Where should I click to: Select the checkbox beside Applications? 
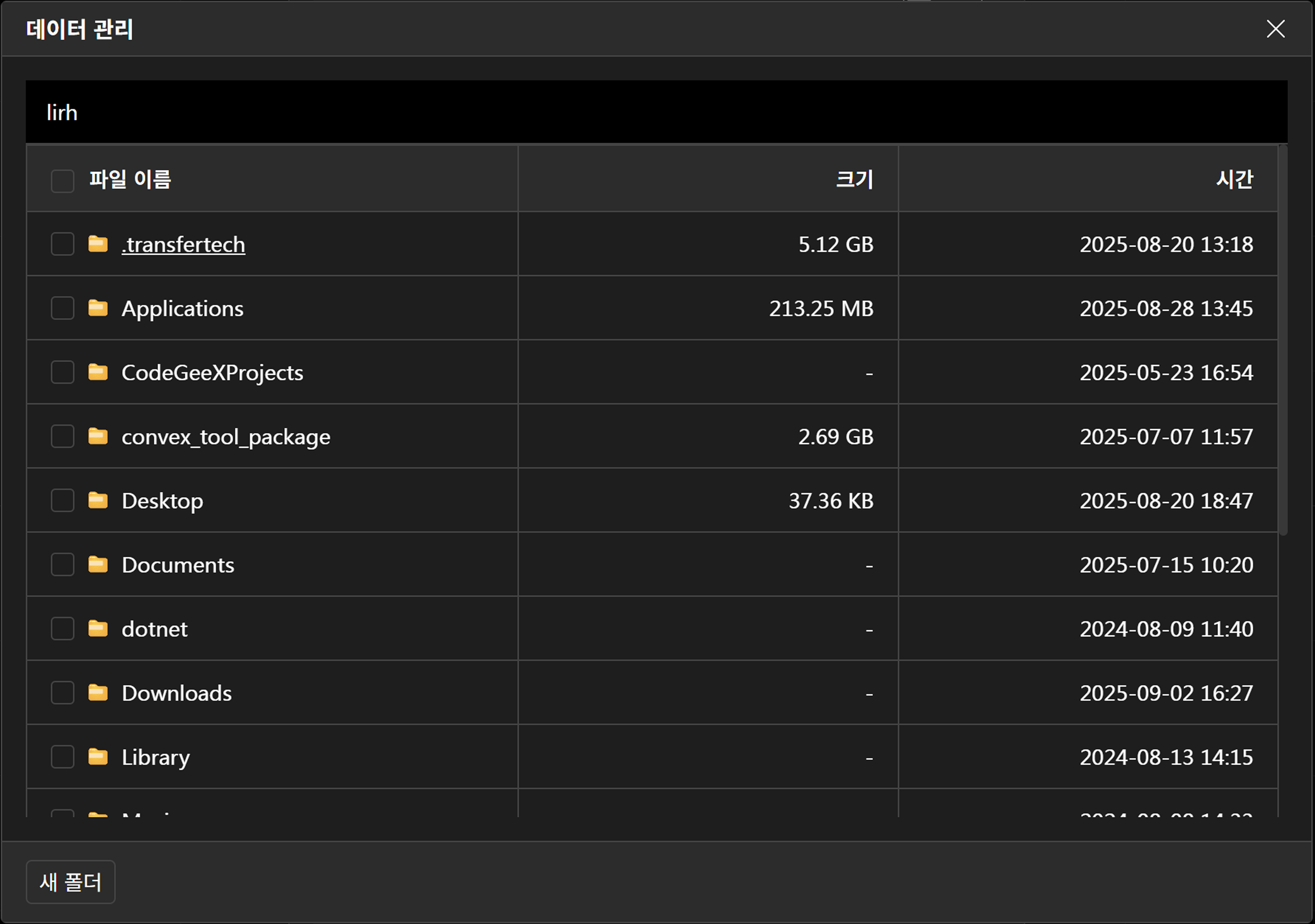(x=62, y=308)
